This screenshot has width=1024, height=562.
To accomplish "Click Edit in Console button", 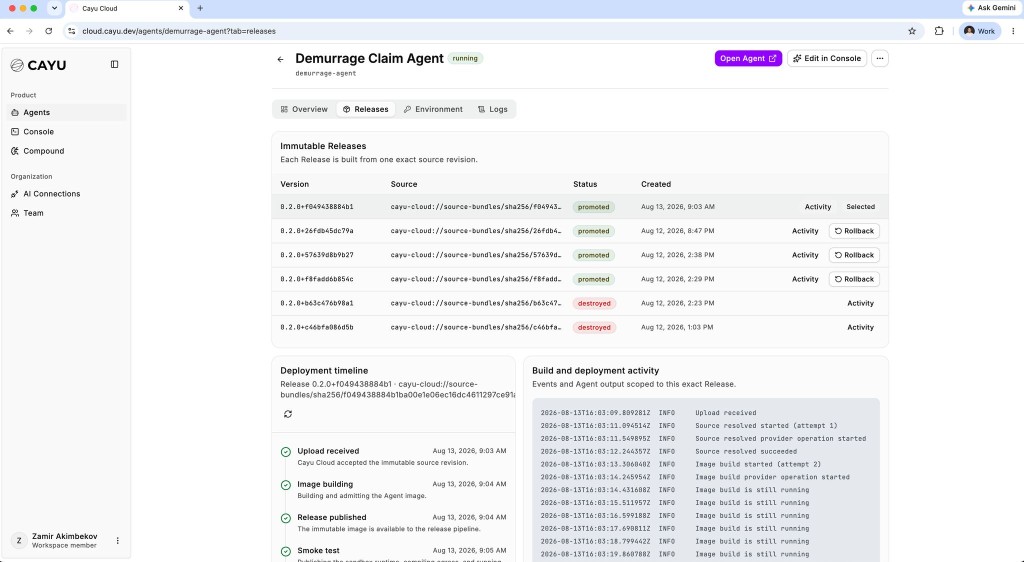I will [x=827, y=59].
